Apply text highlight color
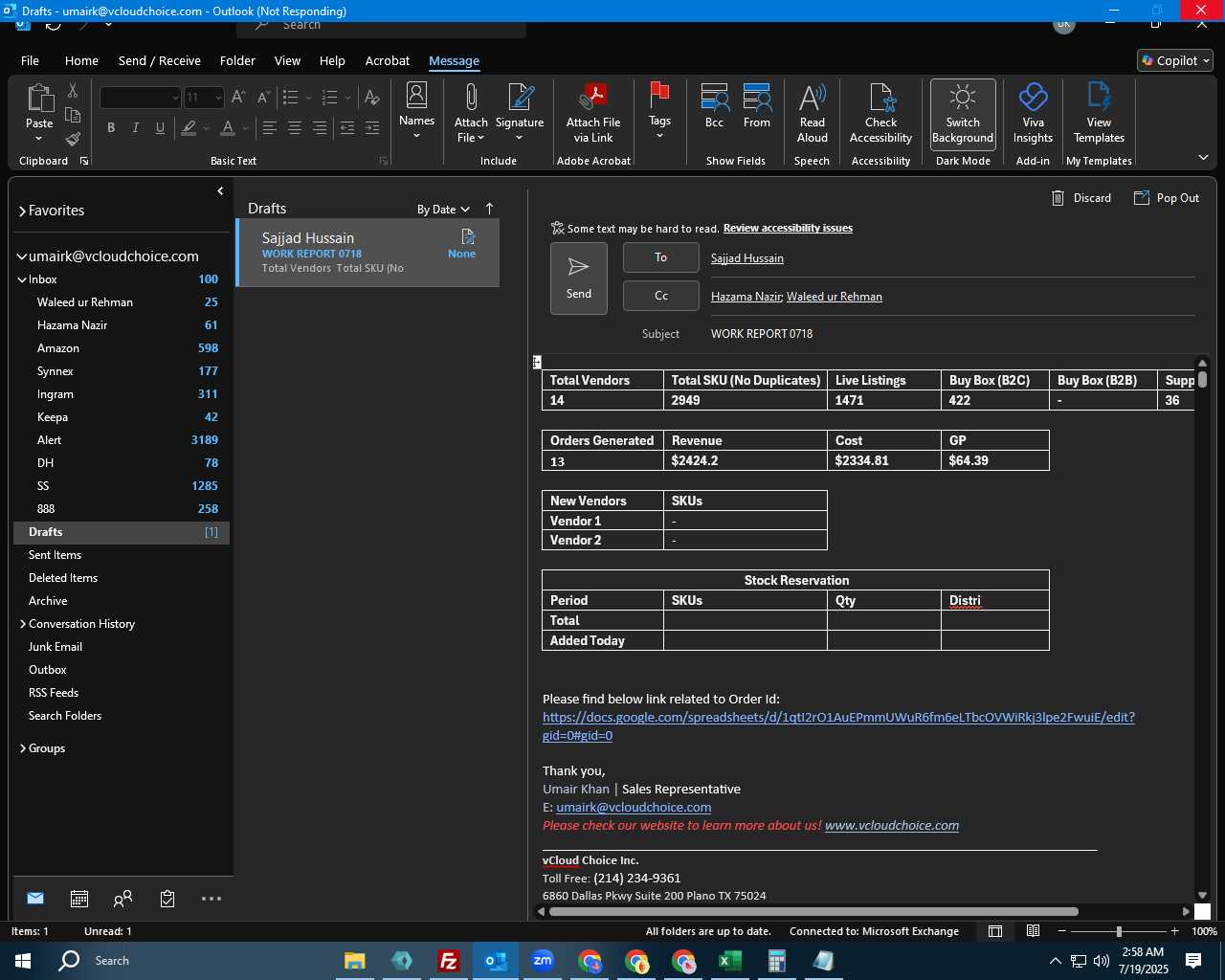Viewport: 1225px width, 980px height. pyautogui.click(x=189, y=127)
